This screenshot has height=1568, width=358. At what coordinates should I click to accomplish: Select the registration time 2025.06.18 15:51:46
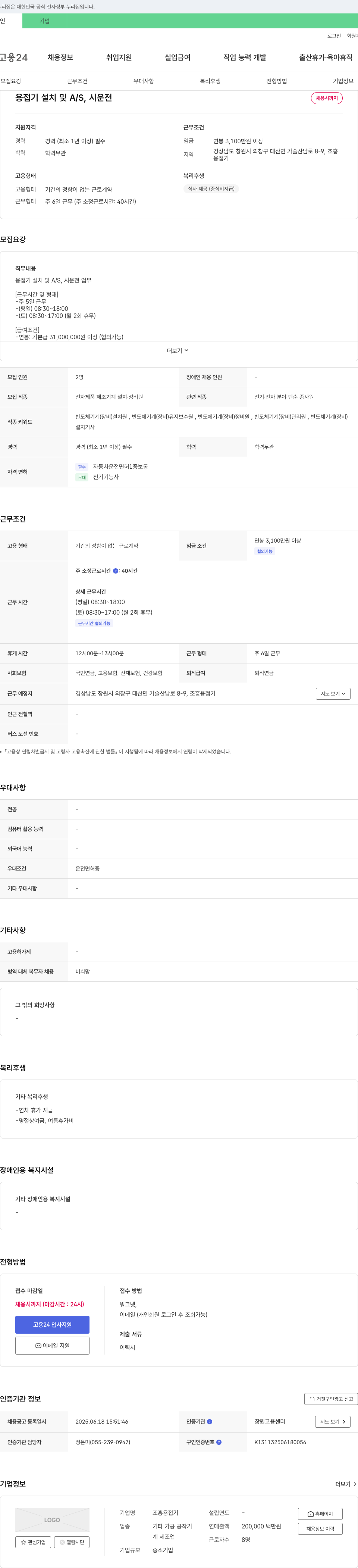101,1422
